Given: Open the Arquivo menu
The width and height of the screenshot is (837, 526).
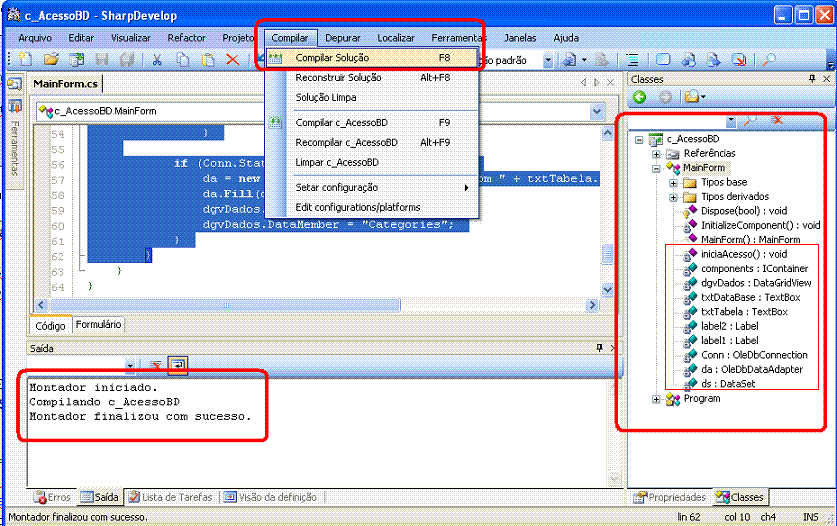Looking at the screenshot, I should click(35, 38).
